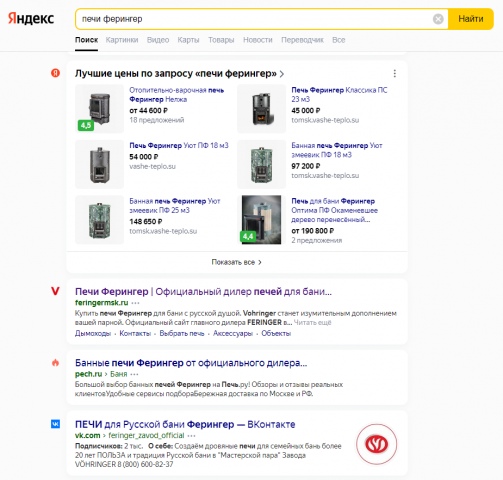Expand the Показать все link

pyautogui.click(x=236, y=262)
